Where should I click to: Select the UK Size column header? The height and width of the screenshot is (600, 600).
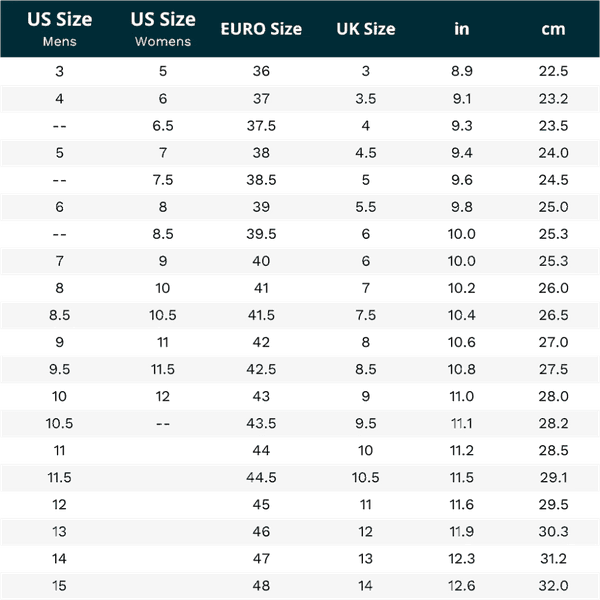click(x=366, y=29)
